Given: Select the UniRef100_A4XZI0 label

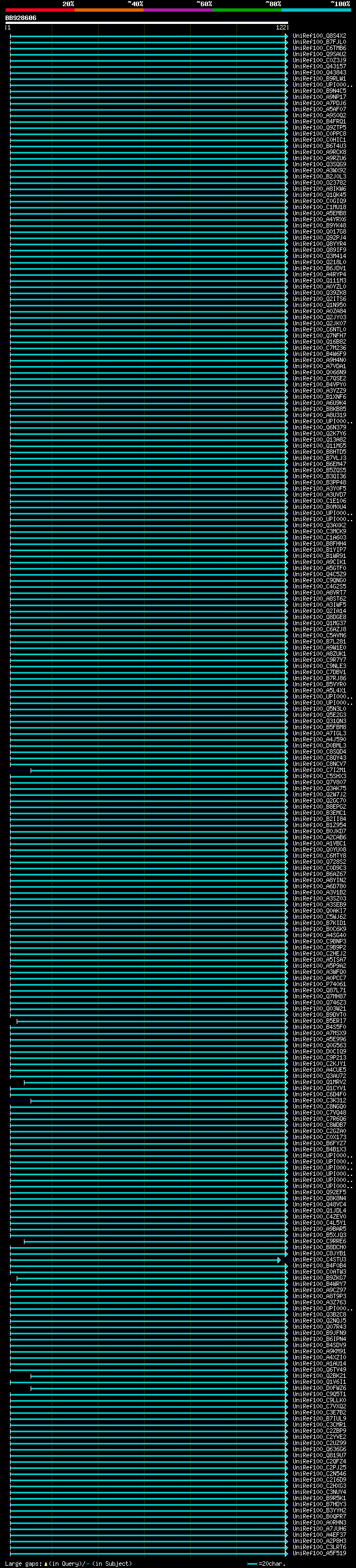Looking at the screenshot, I should (319, 1357).
